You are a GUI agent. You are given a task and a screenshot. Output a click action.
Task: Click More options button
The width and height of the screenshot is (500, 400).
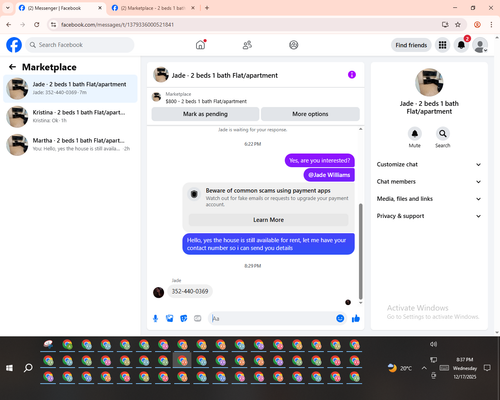pyautogui.click(x=310, y=114)
